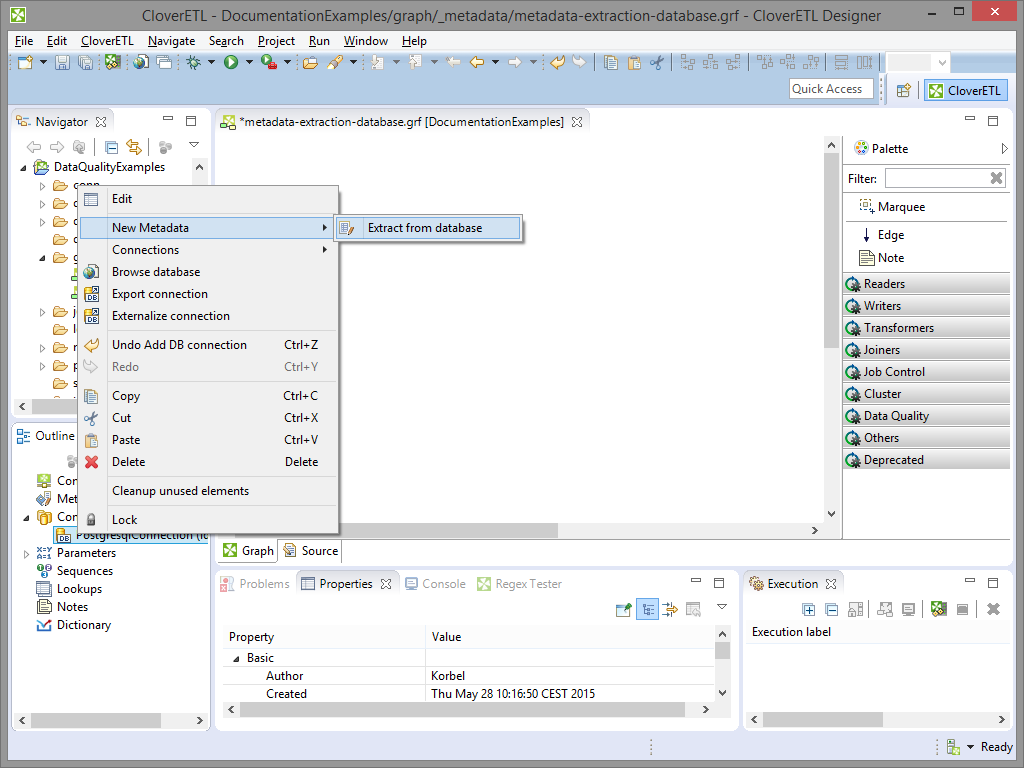Click the Save disk icon in toolbar
The width and height of the screenshot is (1024, 768).
(62, 62)
